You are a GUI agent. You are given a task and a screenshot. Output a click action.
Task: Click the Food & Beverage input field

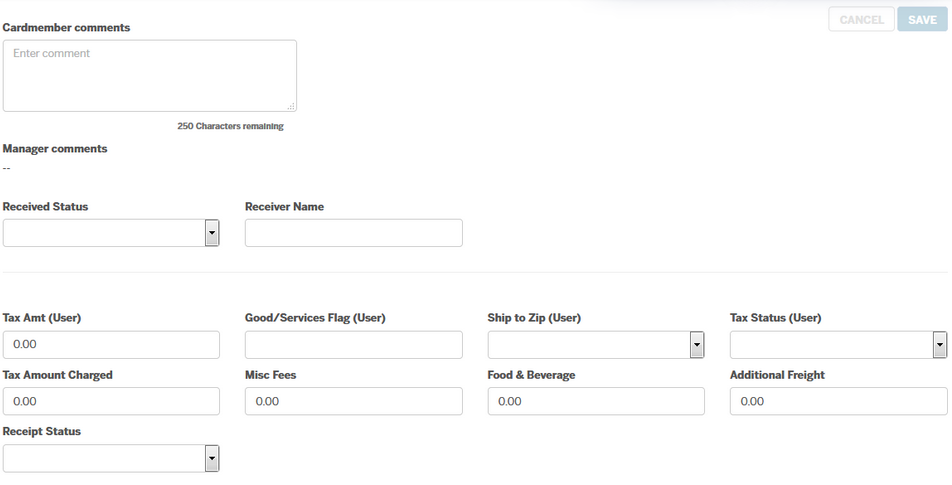596,401
